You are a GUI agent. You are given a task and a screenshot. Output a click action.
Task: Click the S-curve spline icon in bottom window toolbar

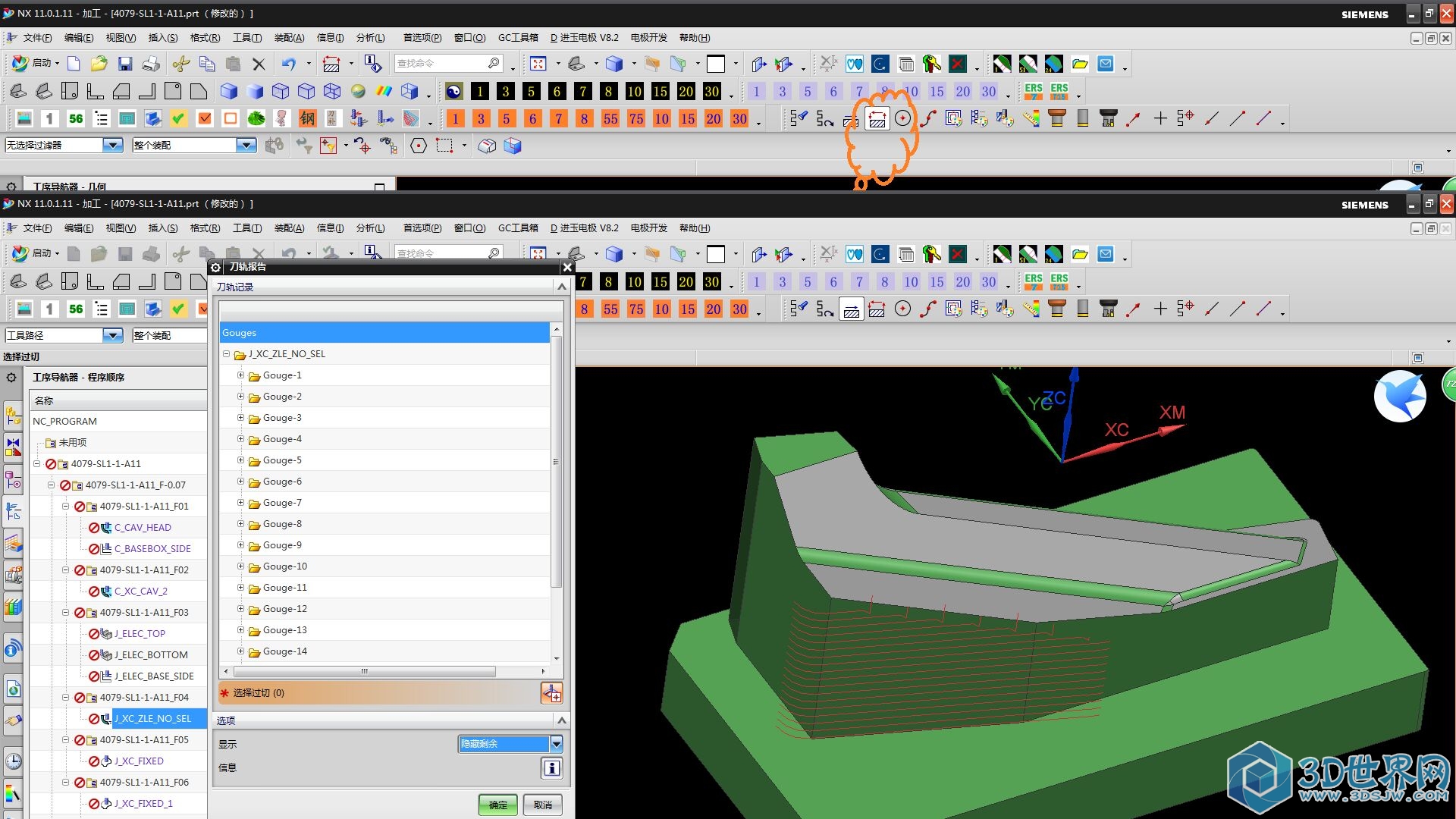pyautogui.click(x=928, y=309)
